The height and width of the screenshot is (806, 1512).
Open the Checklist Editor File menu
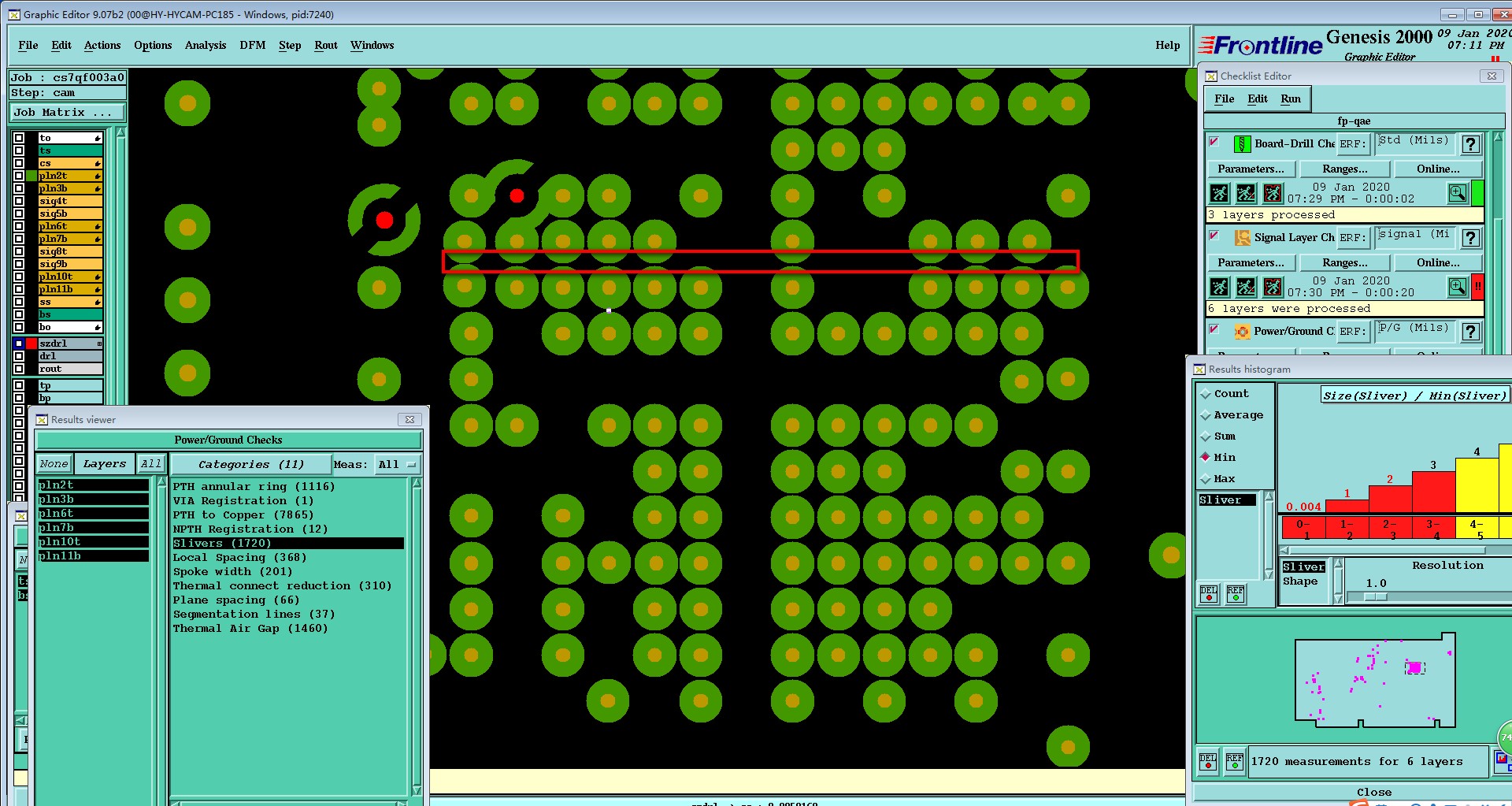(1225, 99)
